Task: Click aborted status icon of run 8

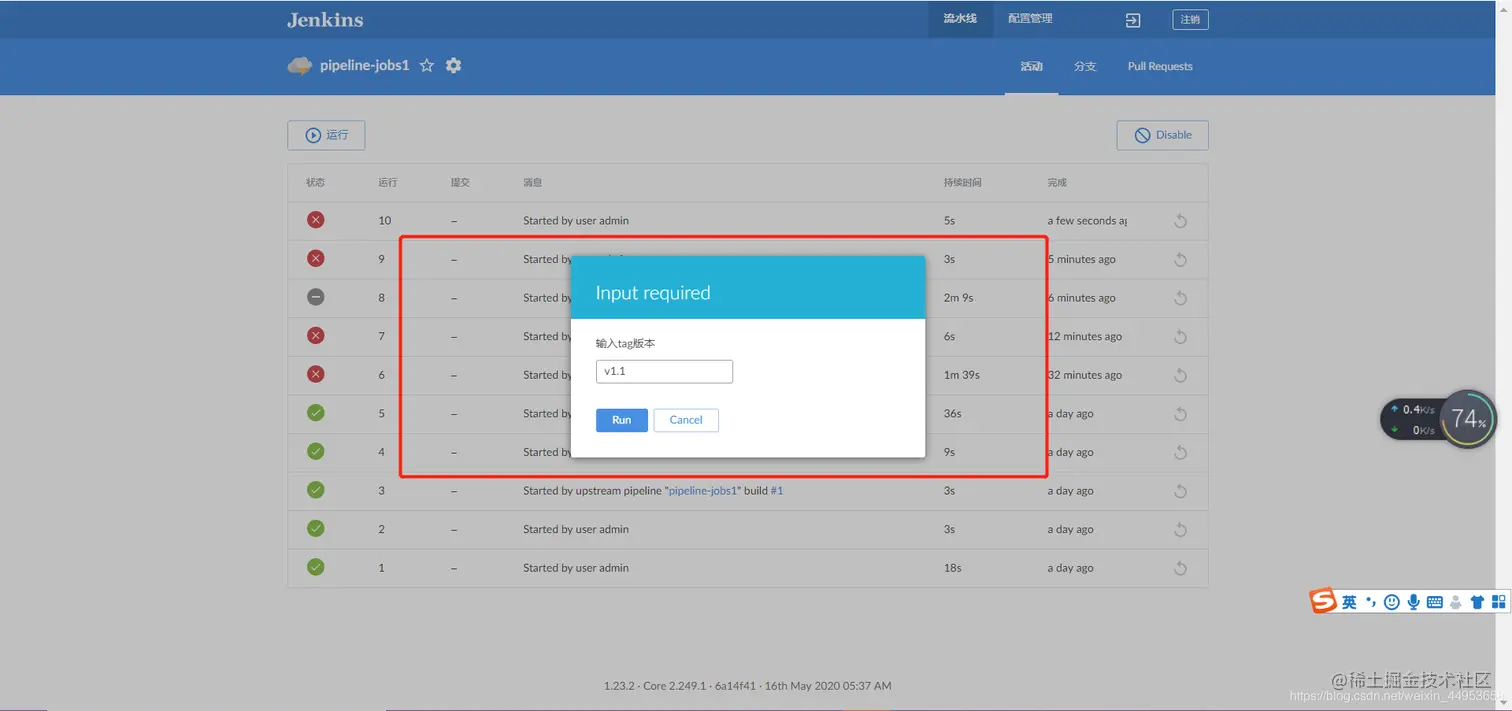Action: pyautogui.click(x=316, y=297)
